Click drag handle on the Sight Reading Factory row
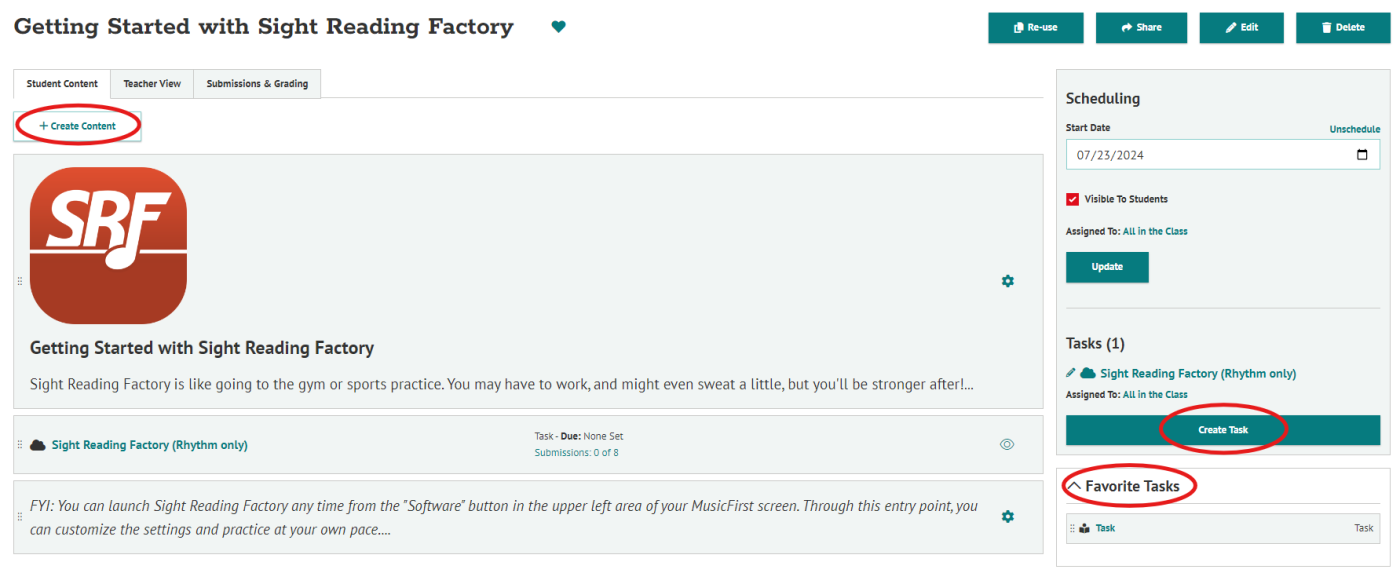Screen dimensions: 1400x573 pos(19,445)
